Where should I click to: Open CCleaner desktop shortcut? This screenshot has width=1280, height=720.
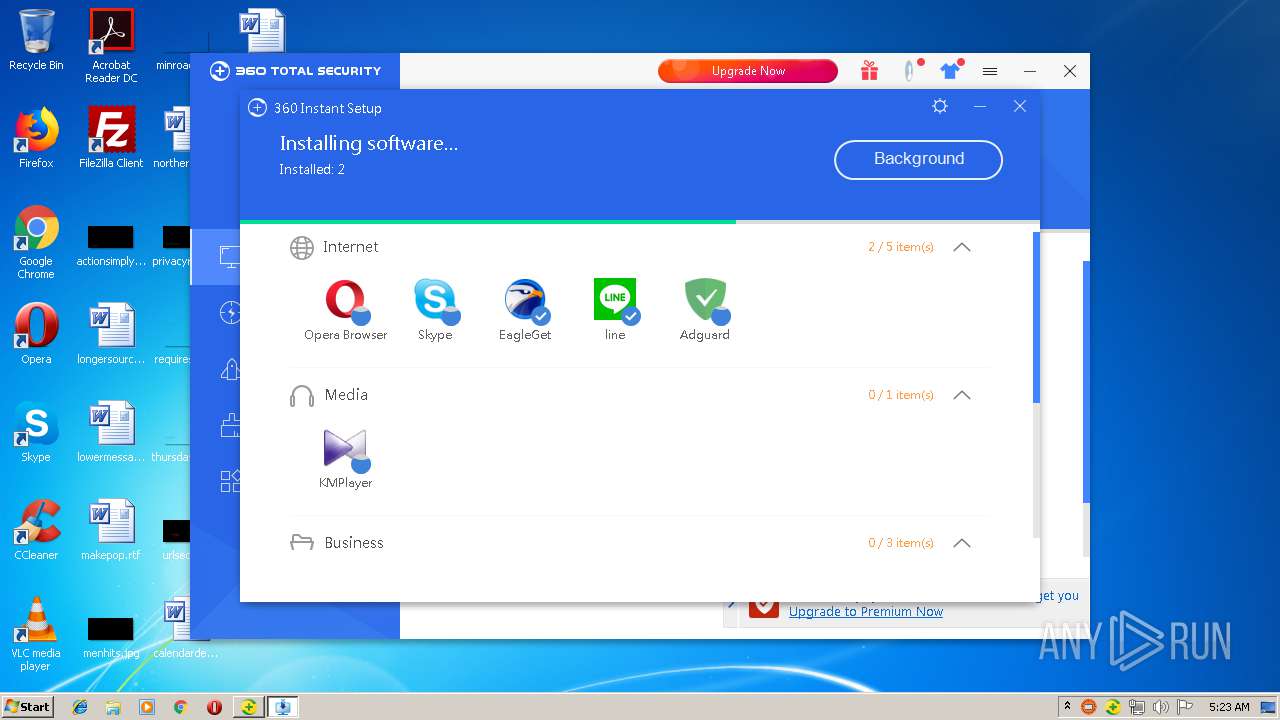36,530
